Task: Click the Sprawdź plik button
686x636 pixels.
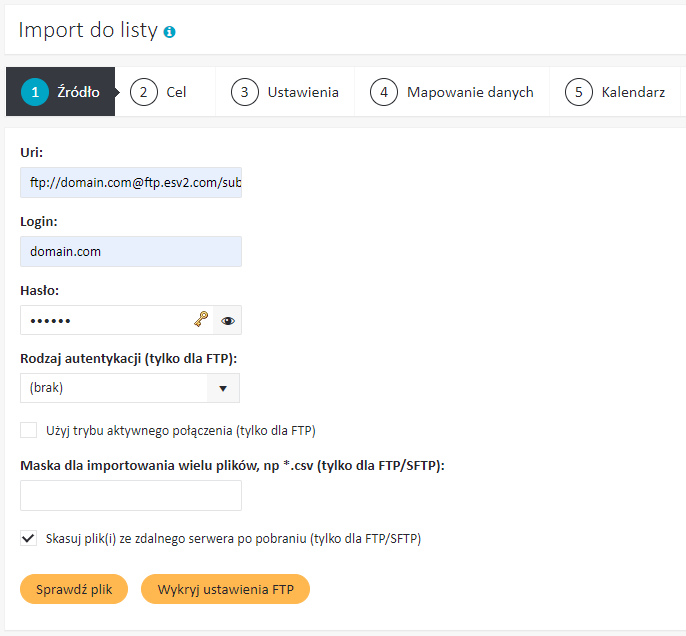Action: tap(74, 589)
